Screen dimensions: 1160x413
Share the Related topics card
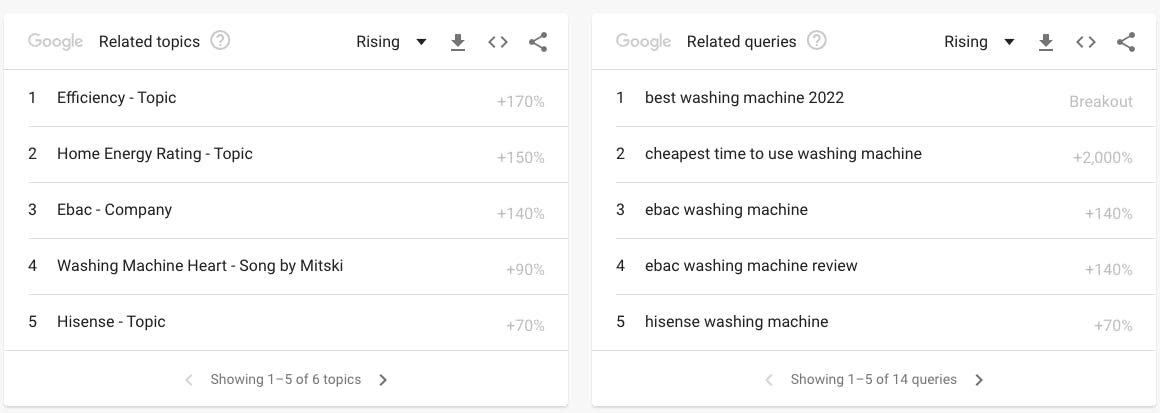[x=538, y=42]
